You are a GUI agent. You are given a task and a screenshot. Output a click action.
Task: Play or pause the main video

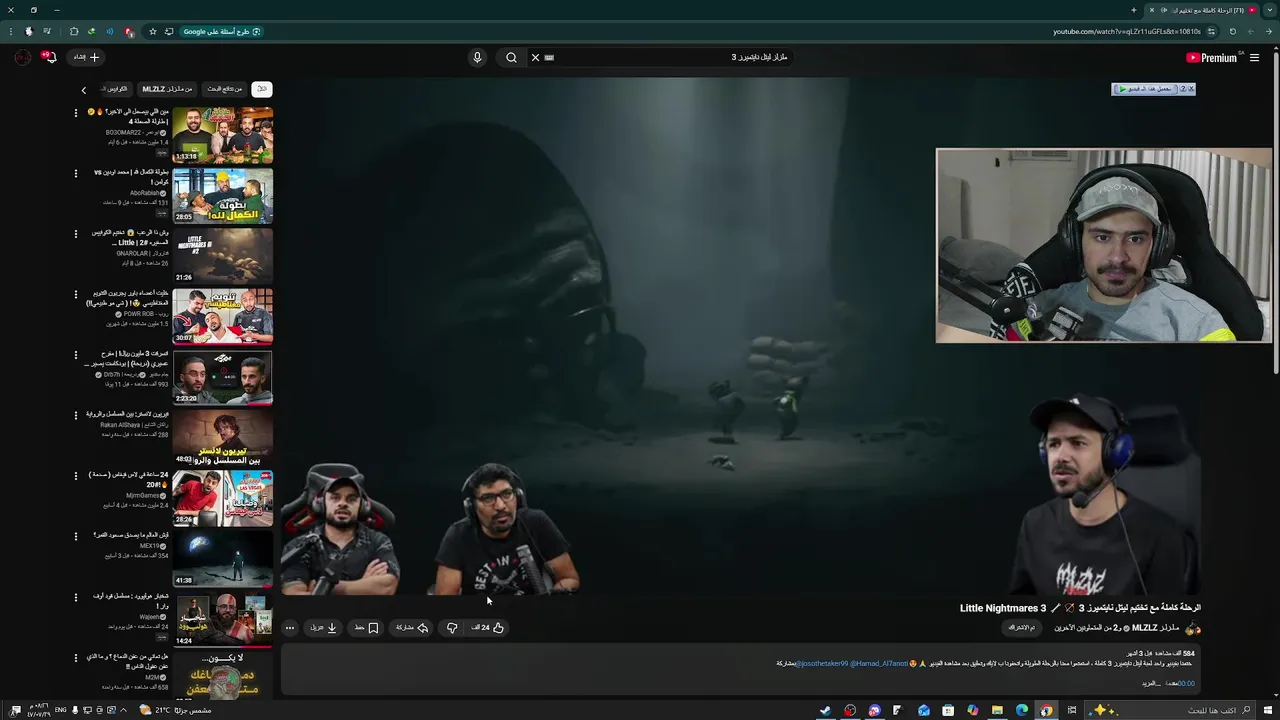pos(740,335)
